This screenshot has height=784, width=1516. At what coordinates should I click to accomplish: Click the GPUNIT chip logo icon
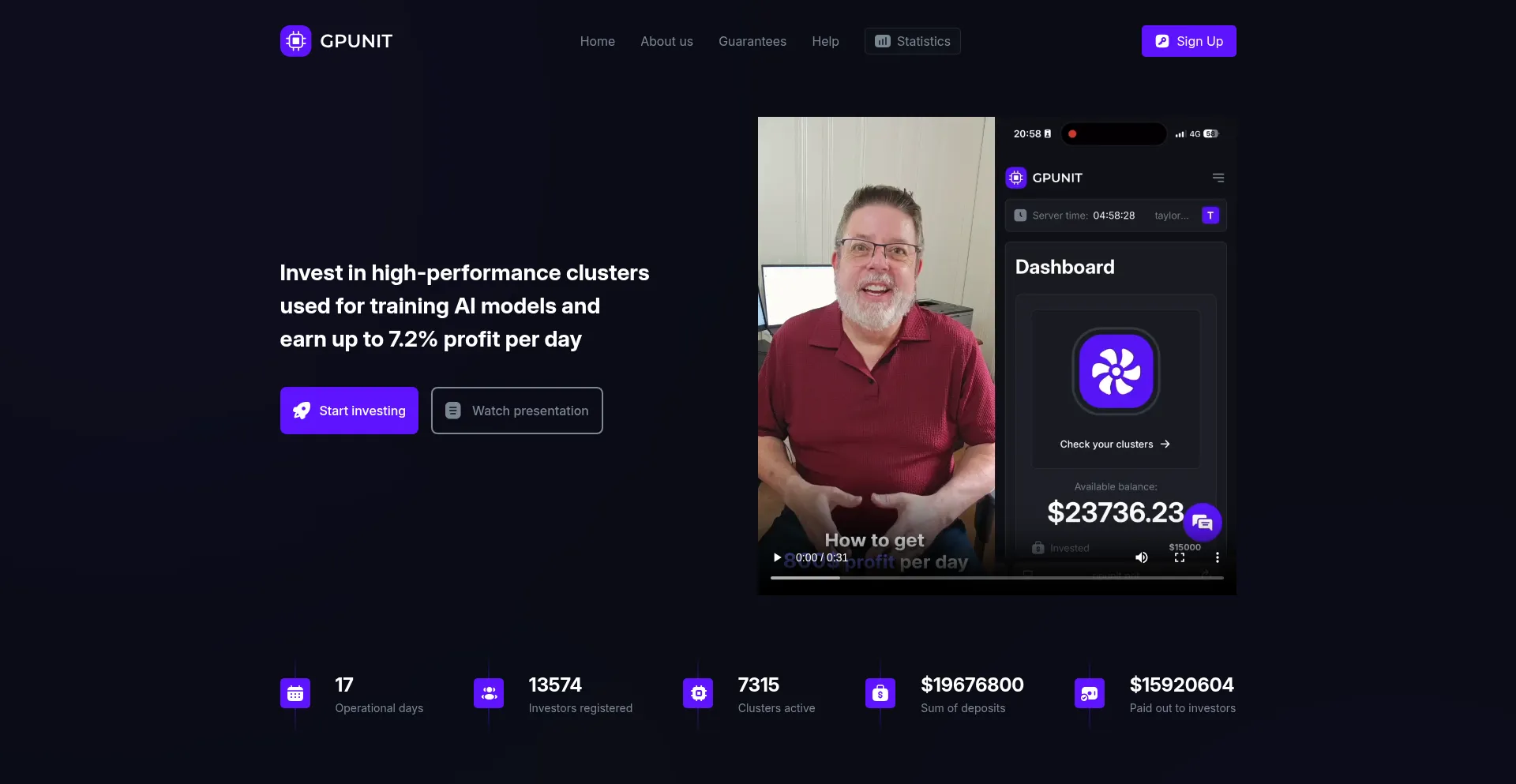coord(295,41)
